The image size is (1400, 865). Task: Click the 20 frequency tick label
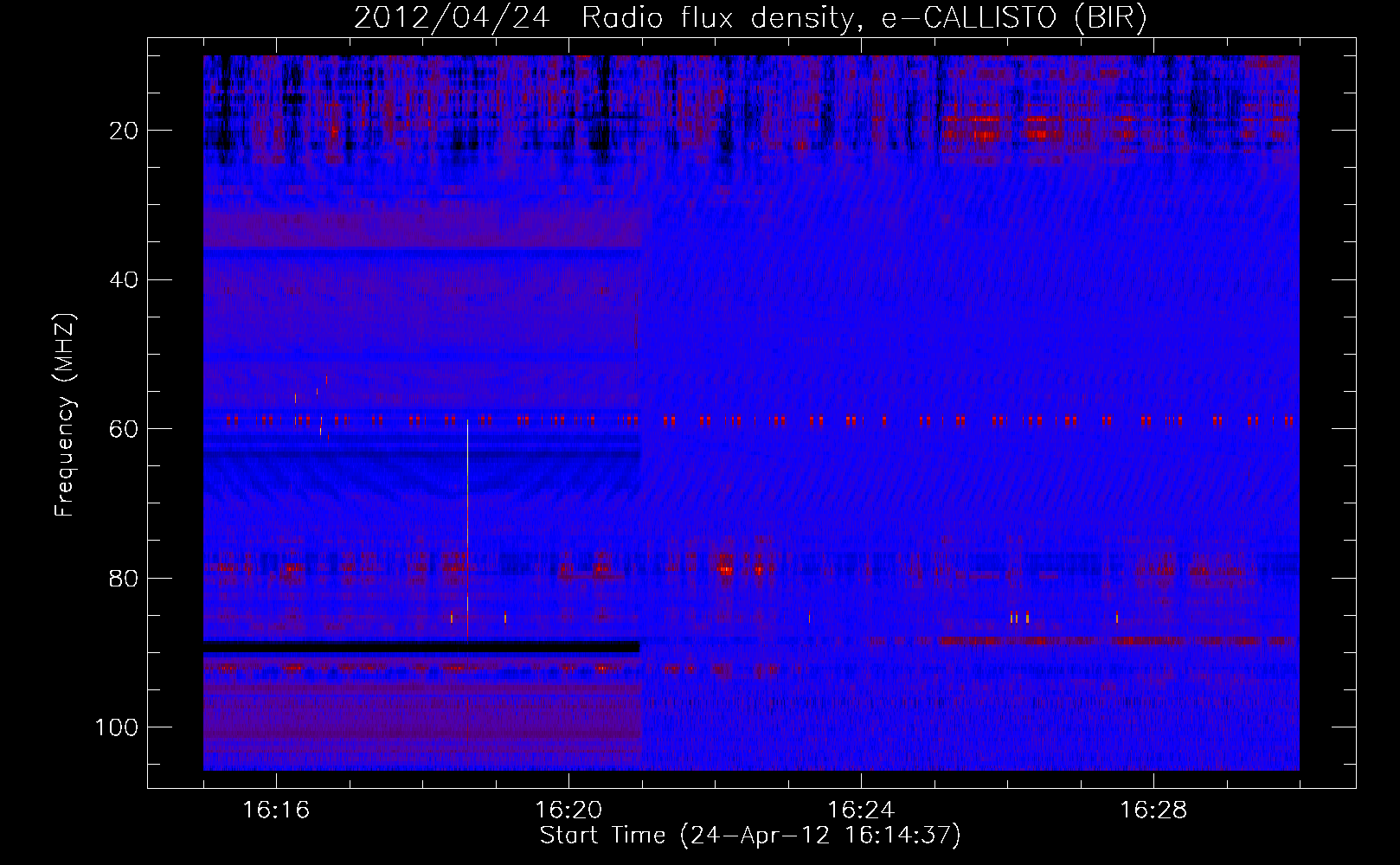(x=125, y=131)
